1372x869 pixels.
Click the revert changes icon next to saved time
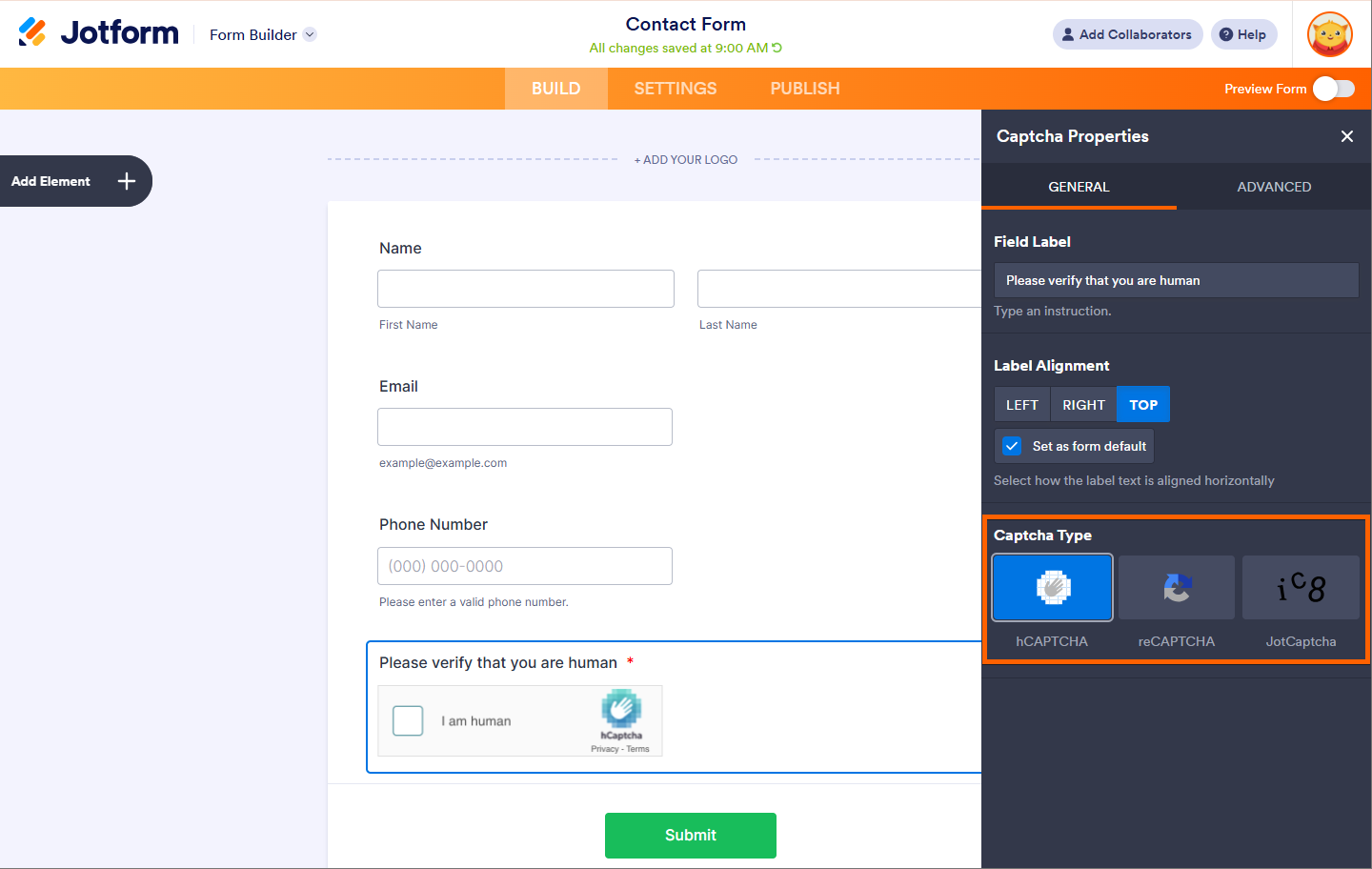(x=777, y=48)
